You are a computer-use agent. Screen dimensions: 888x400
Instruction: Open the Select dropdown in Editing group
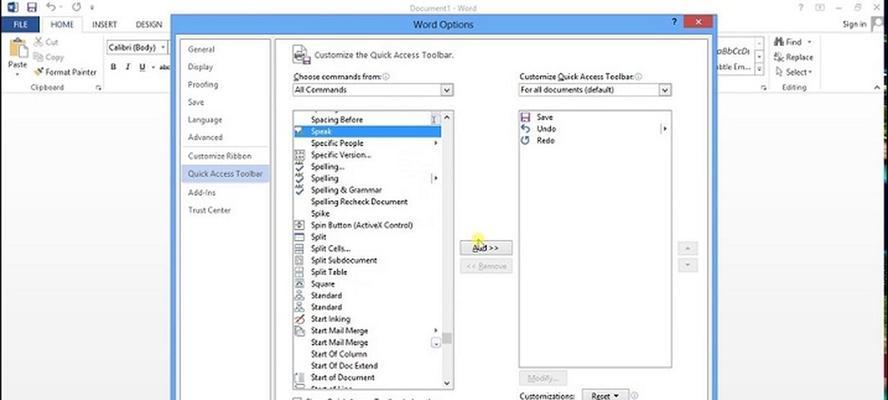795,72
